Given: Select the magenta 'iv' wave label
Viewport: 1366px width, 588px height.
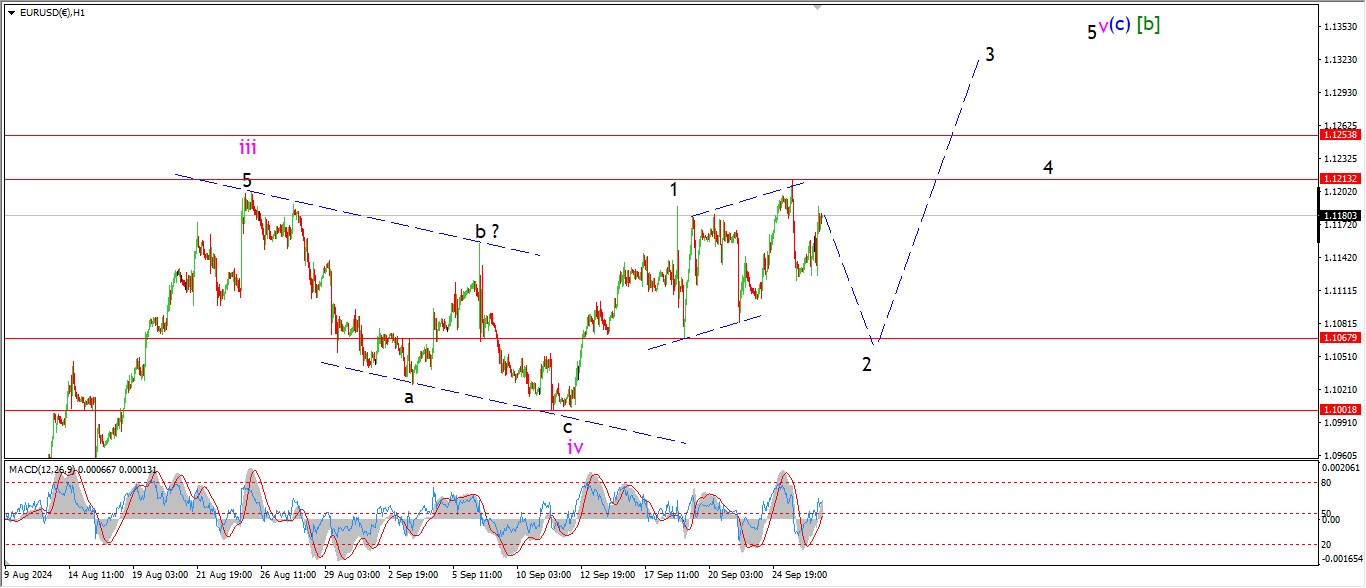Looking at the screenshot, I should 575,447.
